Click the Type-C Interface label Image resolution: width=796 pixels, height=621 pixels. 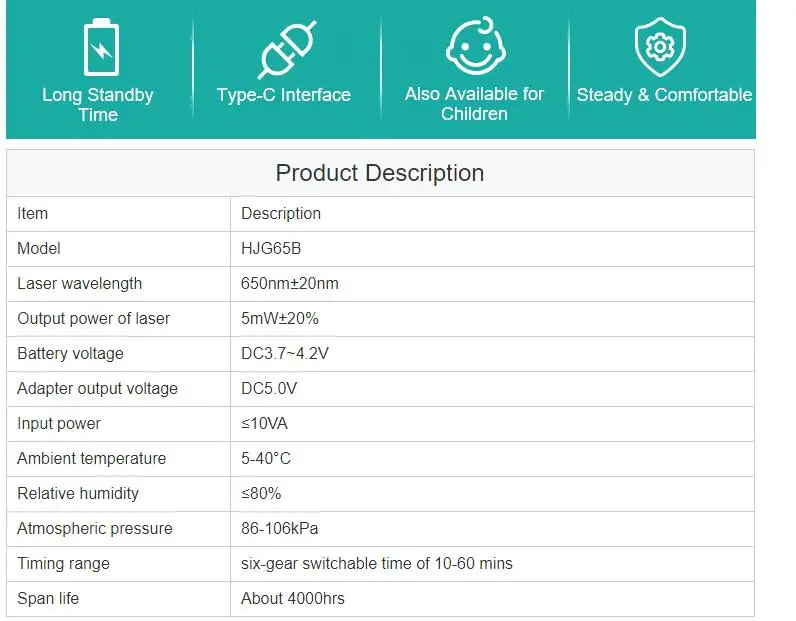[x=284, y=95]
